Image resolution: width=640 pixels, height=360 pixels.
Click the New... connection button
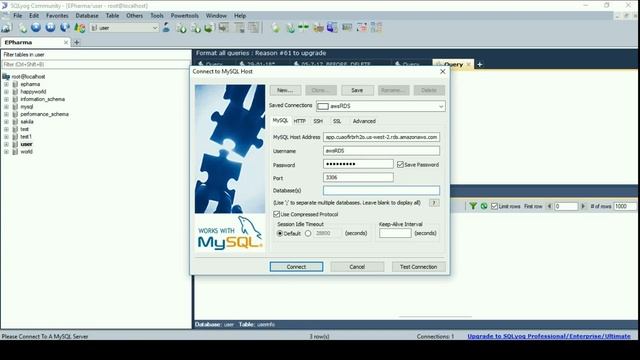(285, 90)
